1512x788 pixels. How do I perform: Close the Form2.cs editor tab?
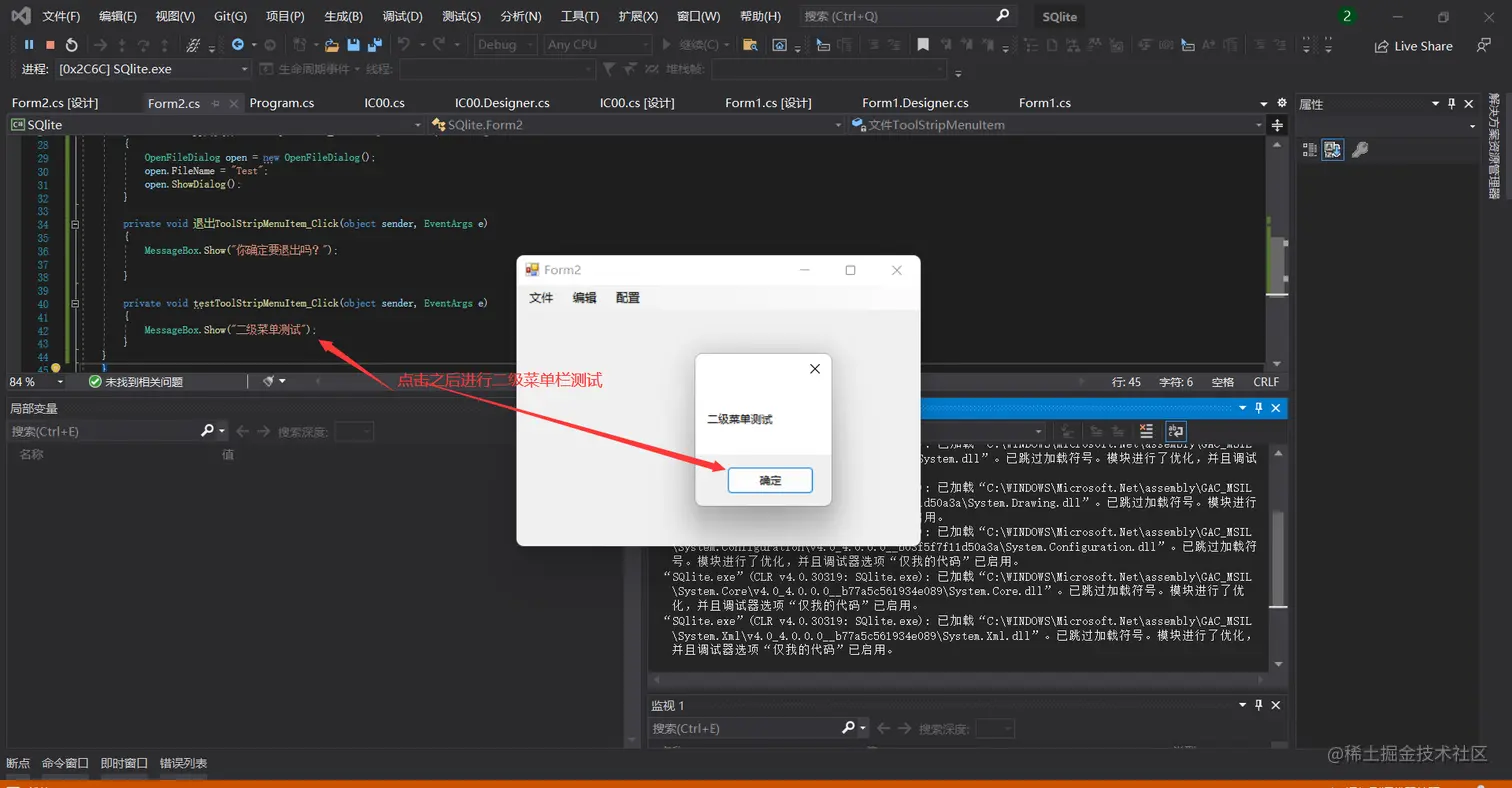click(234, 103)
